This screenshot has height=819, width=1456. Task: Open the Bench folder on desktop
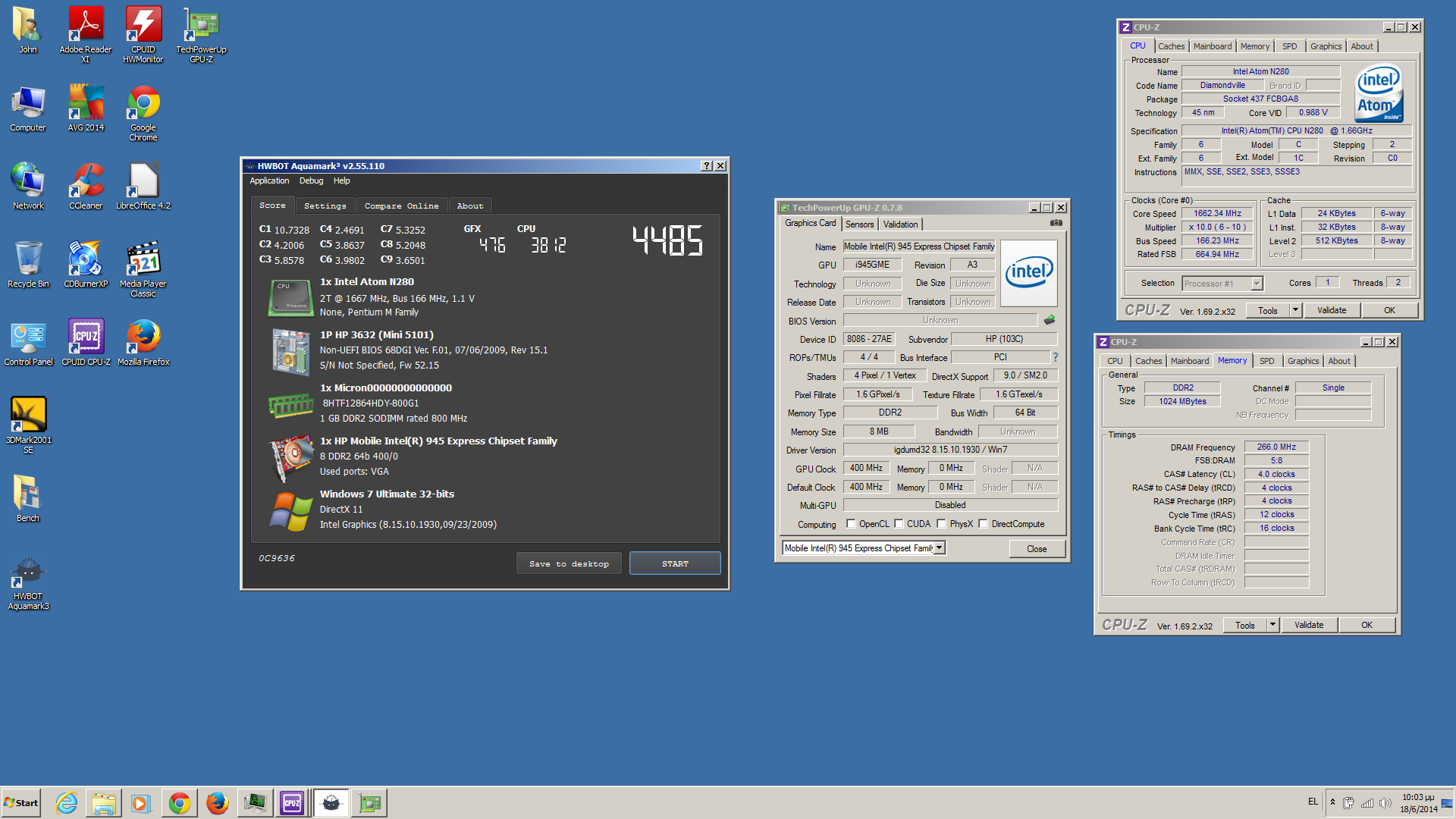pyautogui.click(x=28, y=499)
